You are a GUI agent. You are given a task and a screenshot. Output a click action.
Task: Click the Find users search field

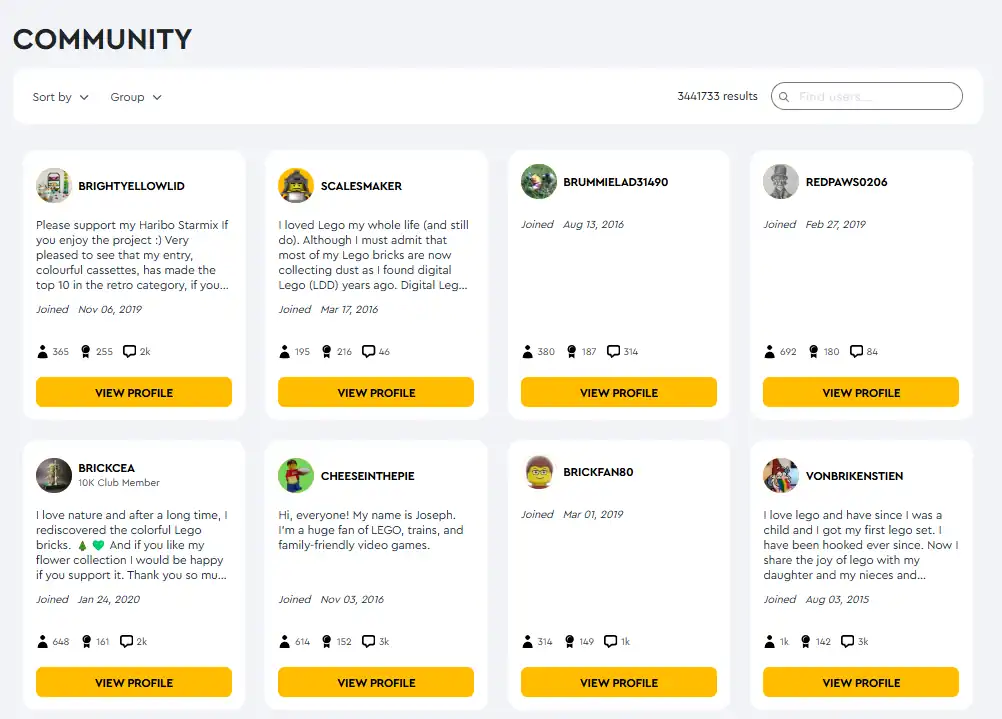tap(867, 96)
